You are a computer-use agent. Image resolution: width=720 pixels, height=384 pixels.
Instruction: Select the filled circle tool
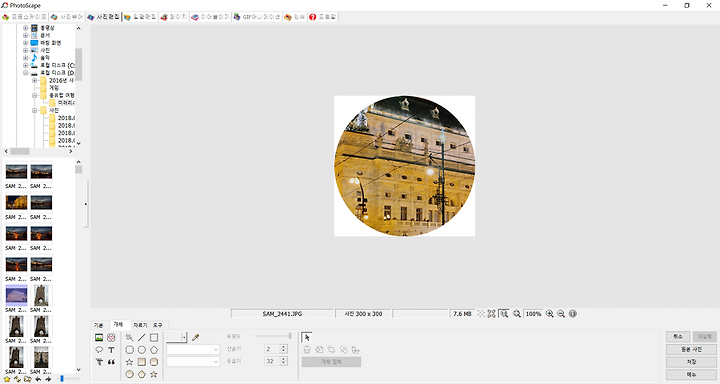tap(129, 374)
